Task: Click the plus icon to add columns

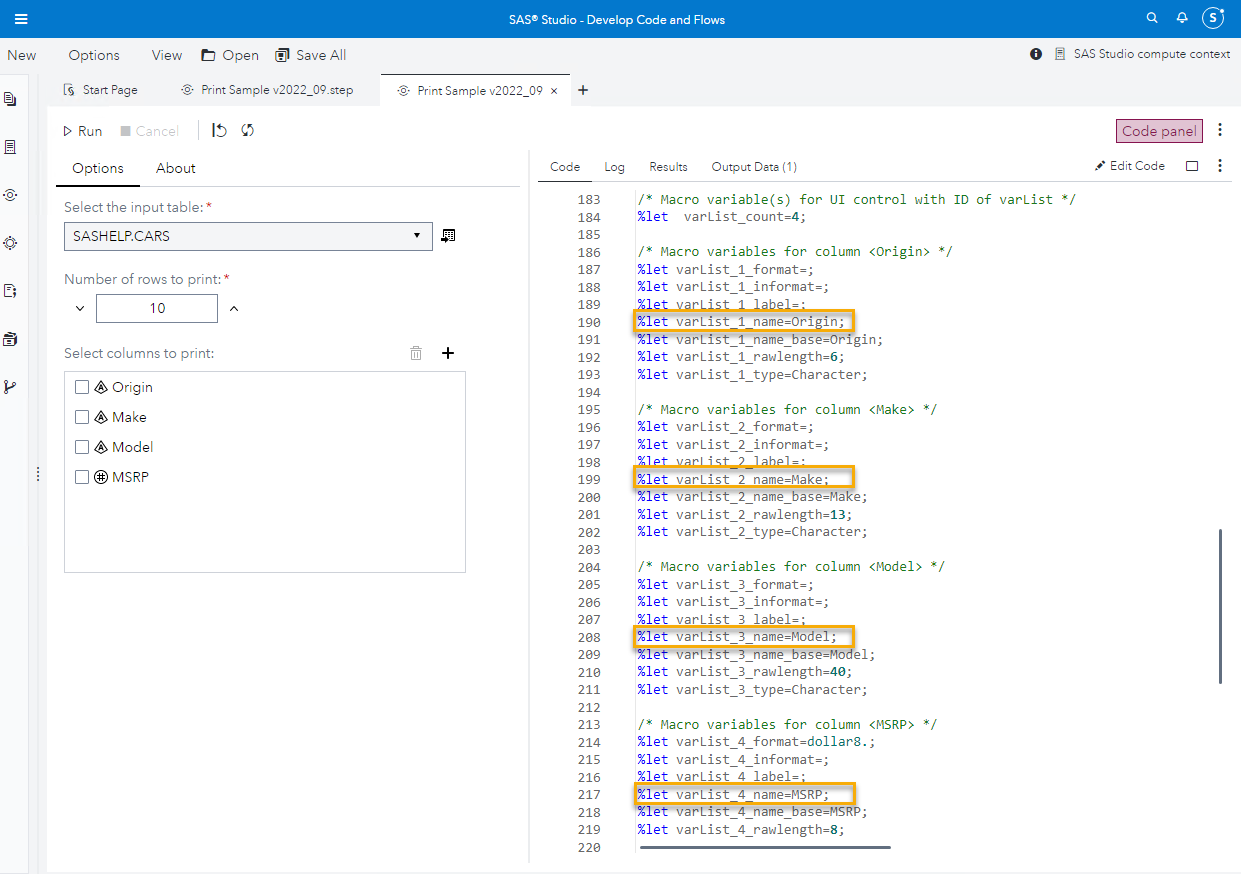Action: tap(447, 352)
